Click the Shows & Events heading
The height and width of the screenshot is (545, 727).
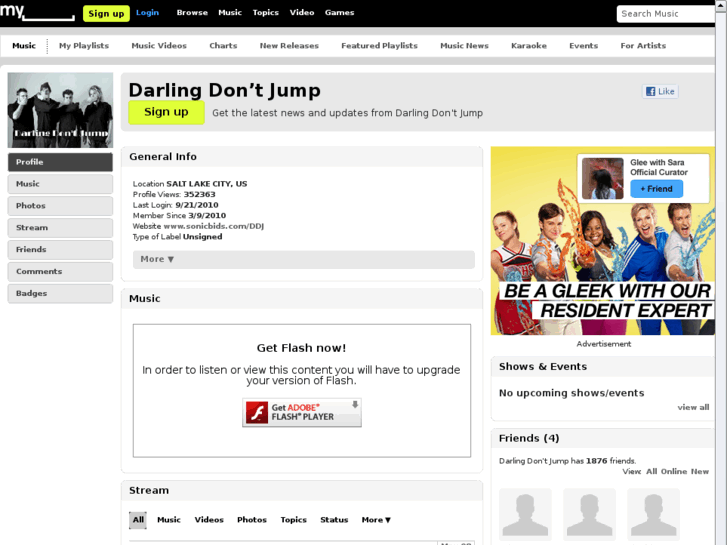pyautogui.click(x=543, y=366)
